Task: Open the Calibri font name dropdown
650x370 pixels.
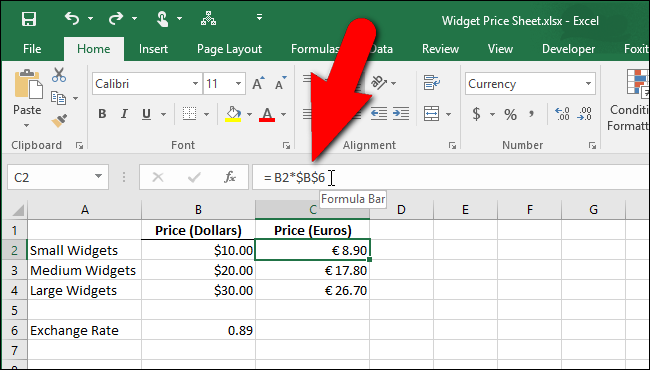Action: click(195, 84)
